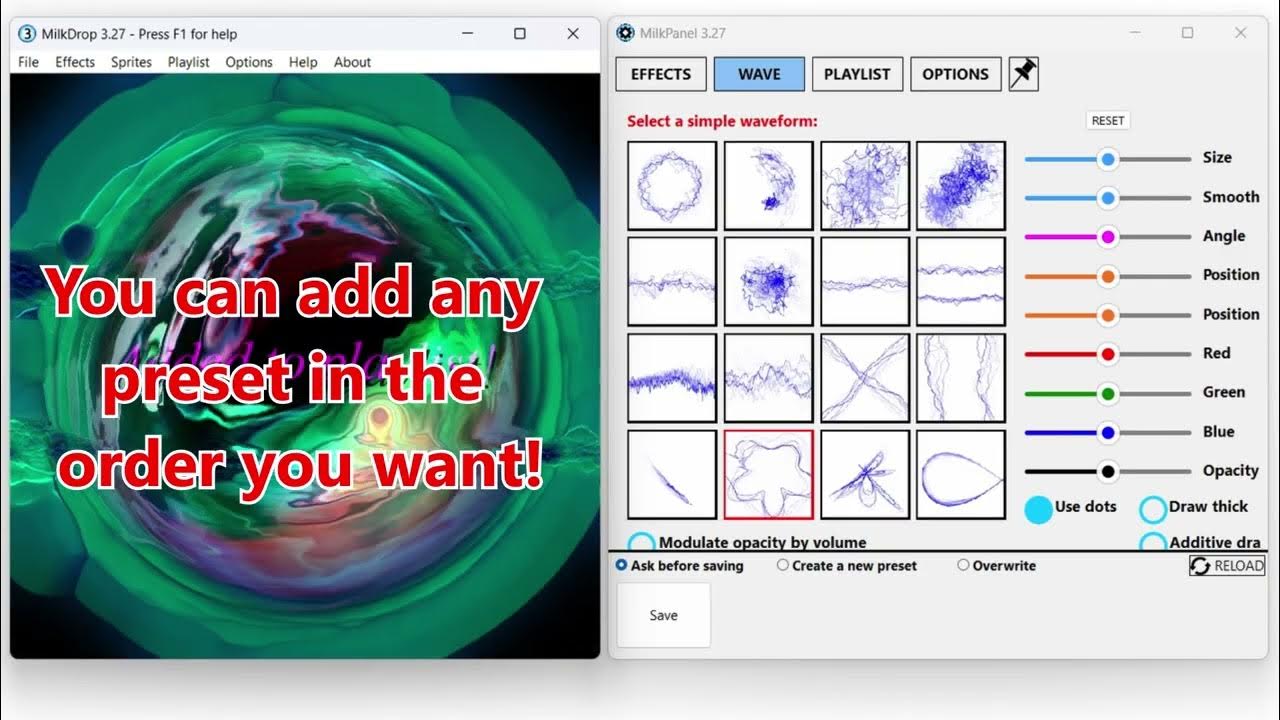The image size is (1280, 720).
Task: Click the Save button
Action: point(664,615)
